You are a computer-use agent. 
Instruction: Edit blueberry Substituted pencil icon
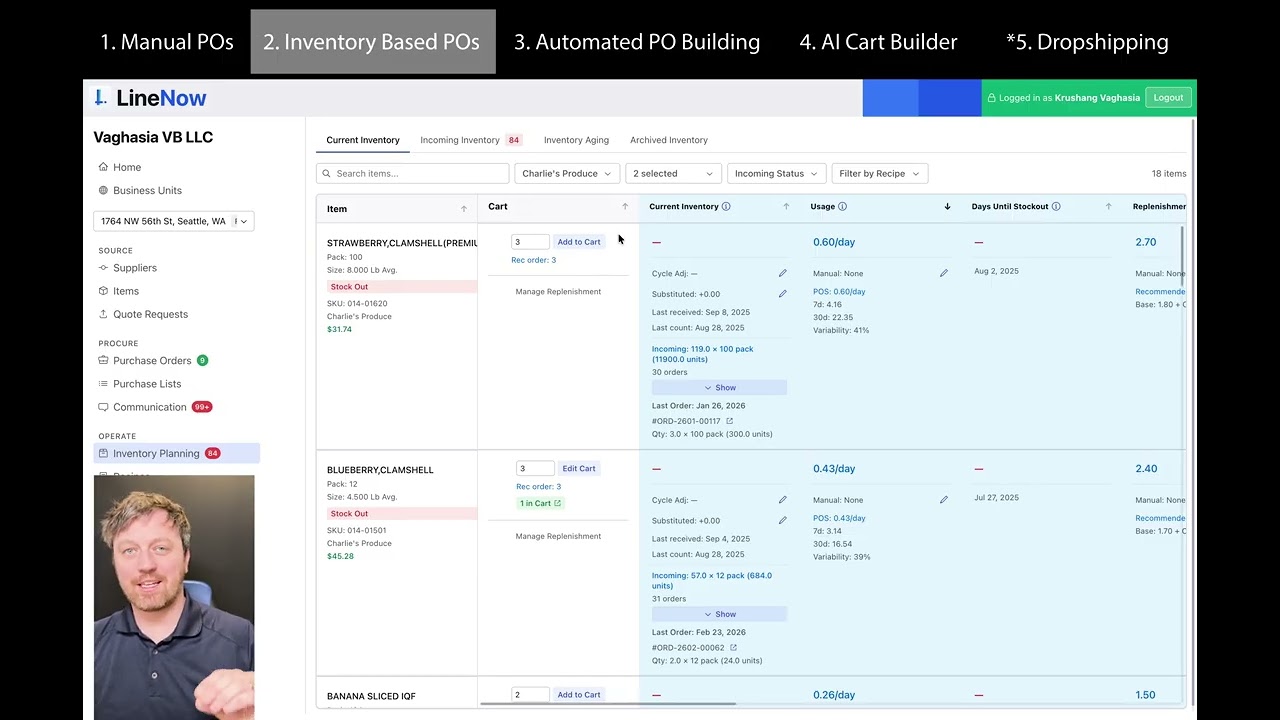783,520
